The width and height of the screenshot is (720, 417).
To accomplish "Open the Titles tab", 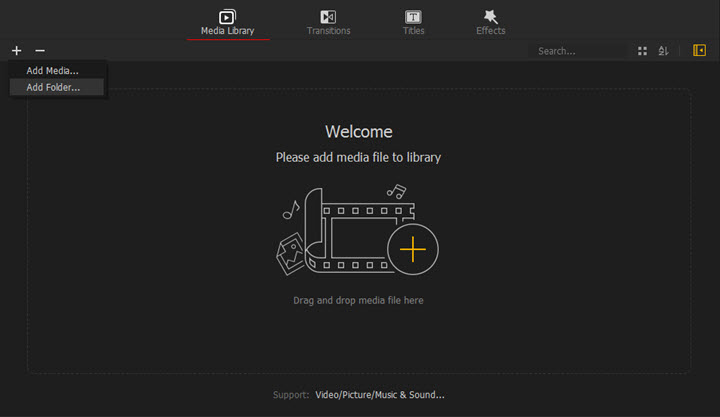I will click(413, 23).
